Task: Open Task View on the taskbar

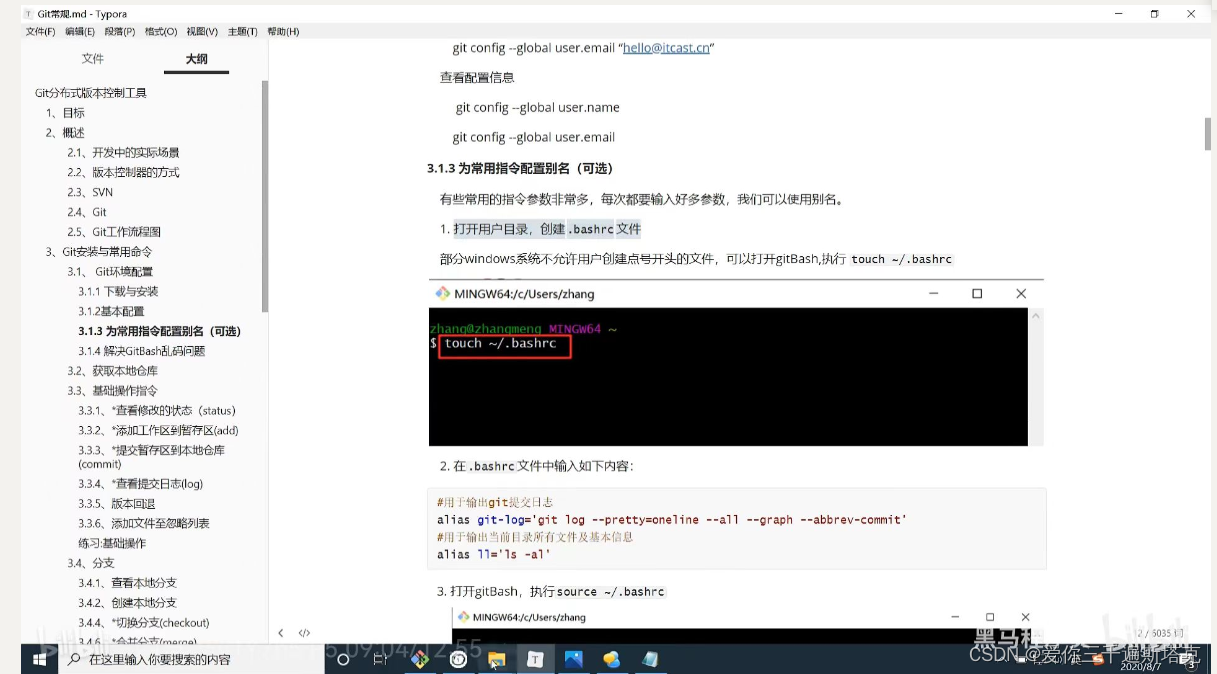Action: 381,659
